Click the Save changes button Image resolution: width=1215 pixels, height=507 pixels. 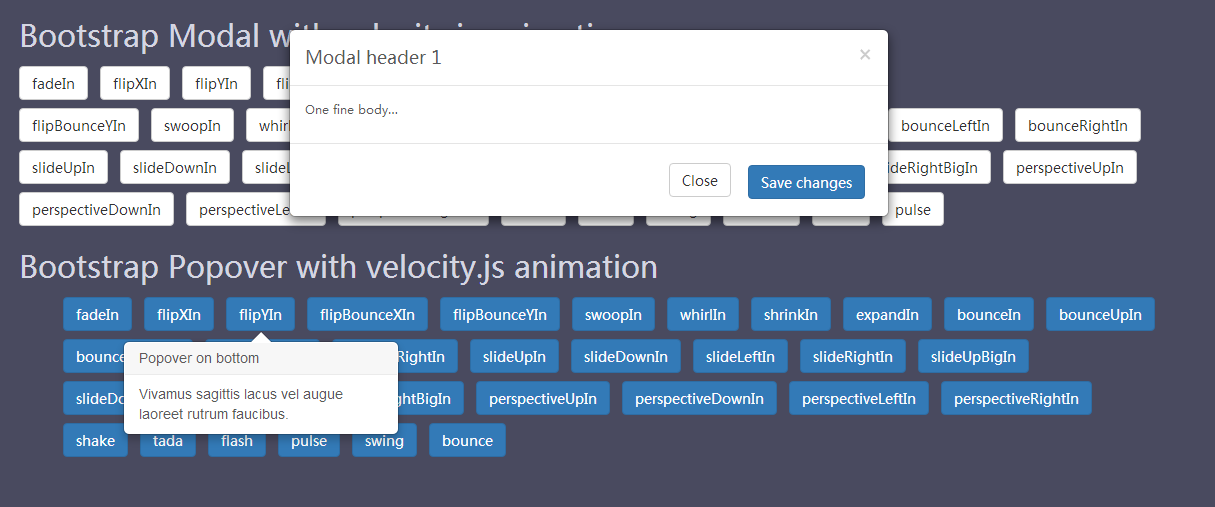pos(806,182)
